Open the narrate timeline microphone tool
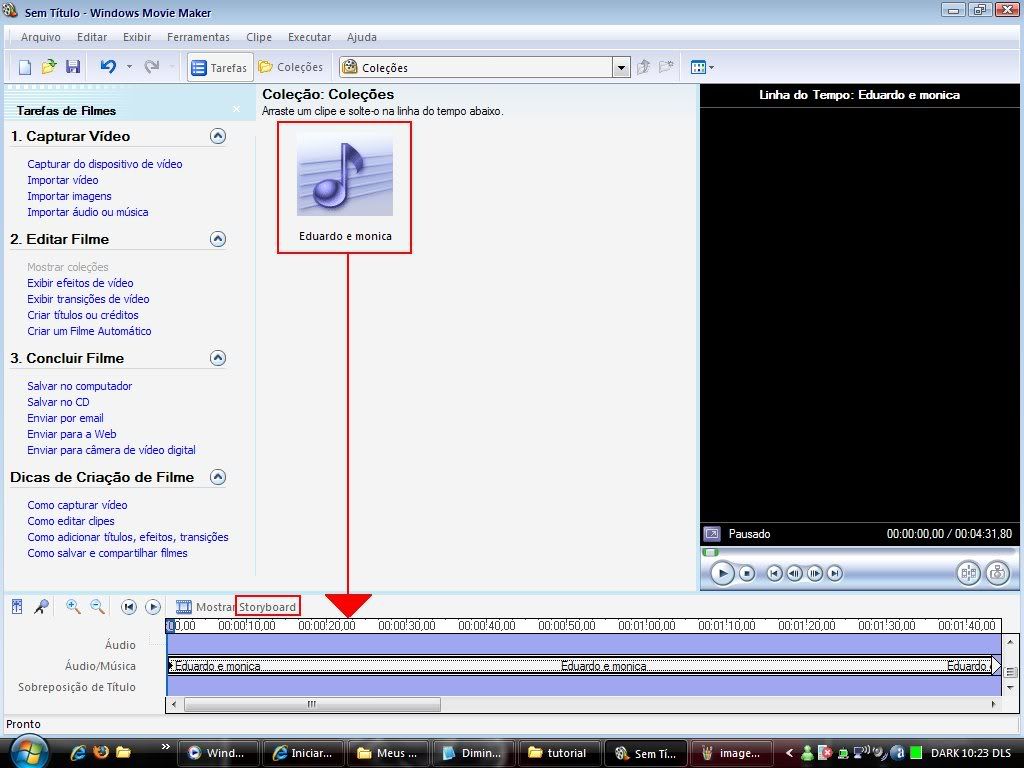The width and height of the screenshot is (1024, 768). (x=41, y=606)
